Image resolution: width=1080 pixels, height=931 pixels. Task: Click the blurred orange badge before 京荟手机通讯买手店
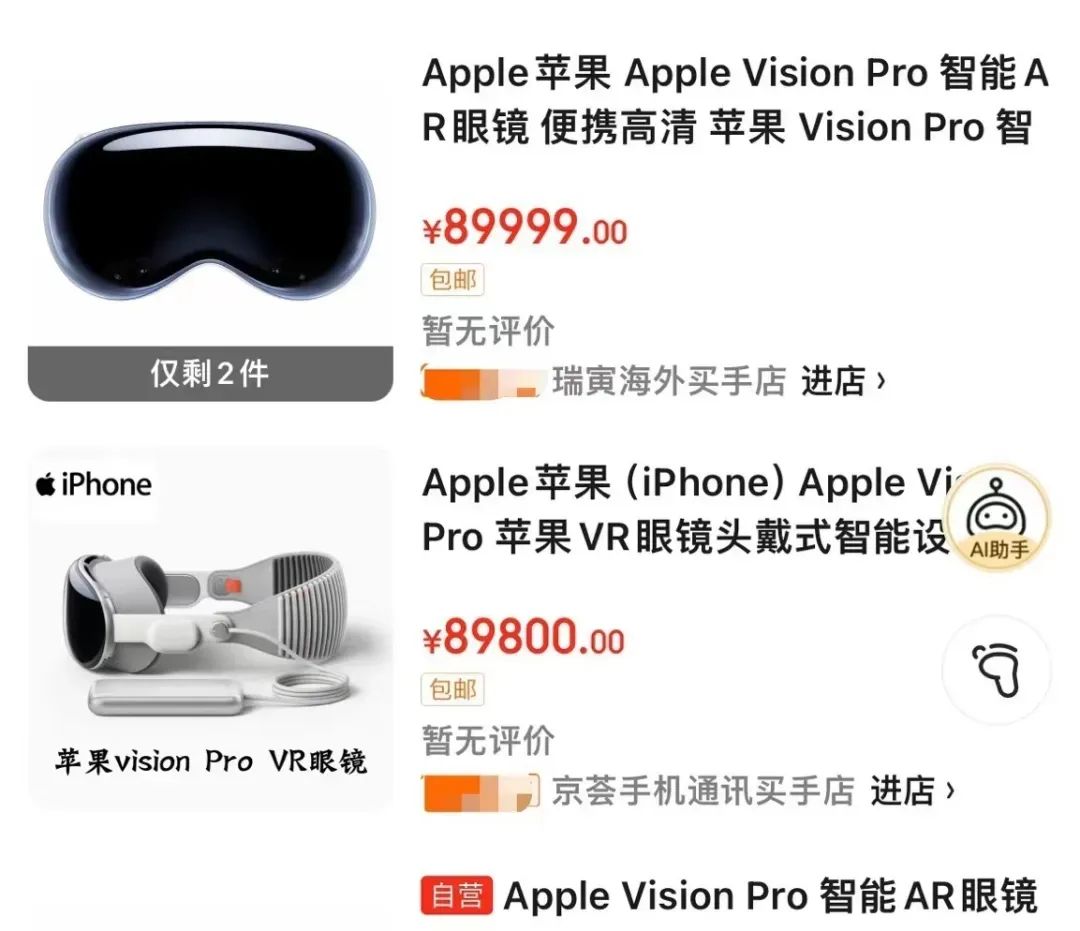tap(482, 792)
